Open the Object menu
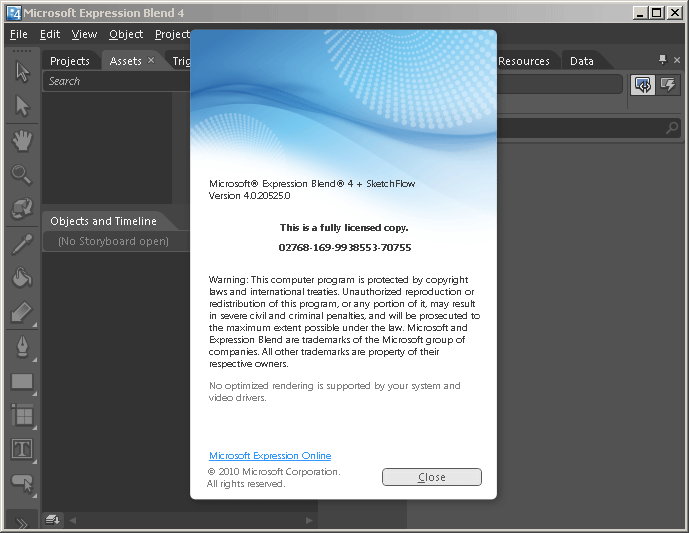This screenshot has height=533, width=689. [126, 34]
